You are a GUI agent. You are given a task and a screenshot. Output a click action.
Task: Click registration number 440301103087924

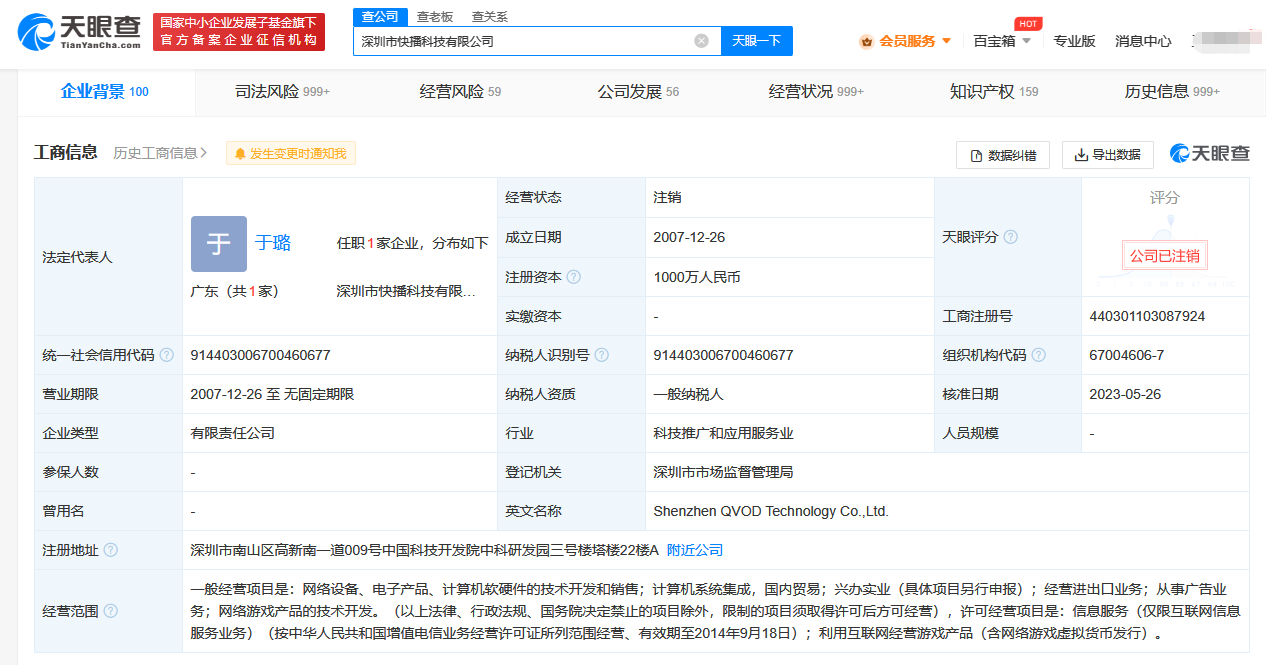tap(1147, 316)
